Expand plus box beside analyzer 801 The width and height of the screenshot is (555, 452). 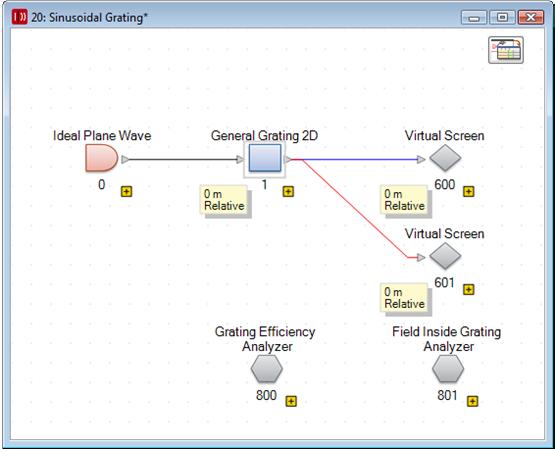coord(473,401)
